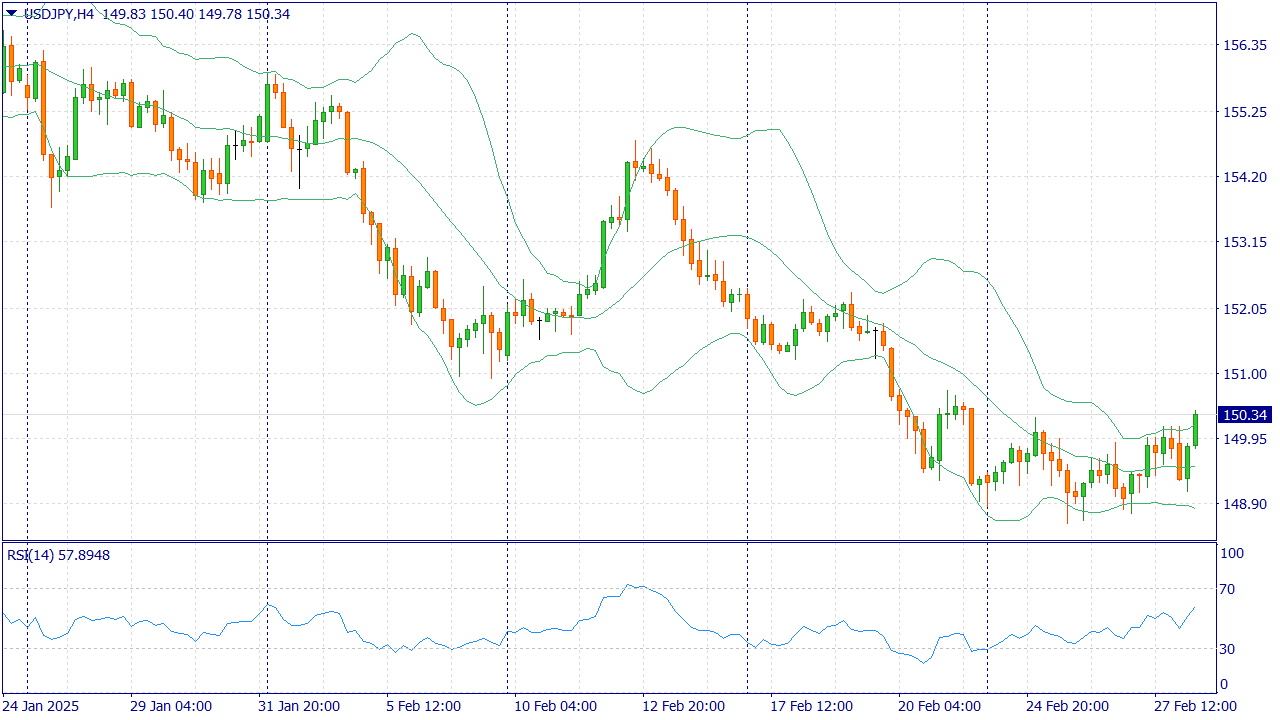Click the 148.90 price axis label
The width and height of the screenshot is (1280, 720).
(x=1245, y=504)
